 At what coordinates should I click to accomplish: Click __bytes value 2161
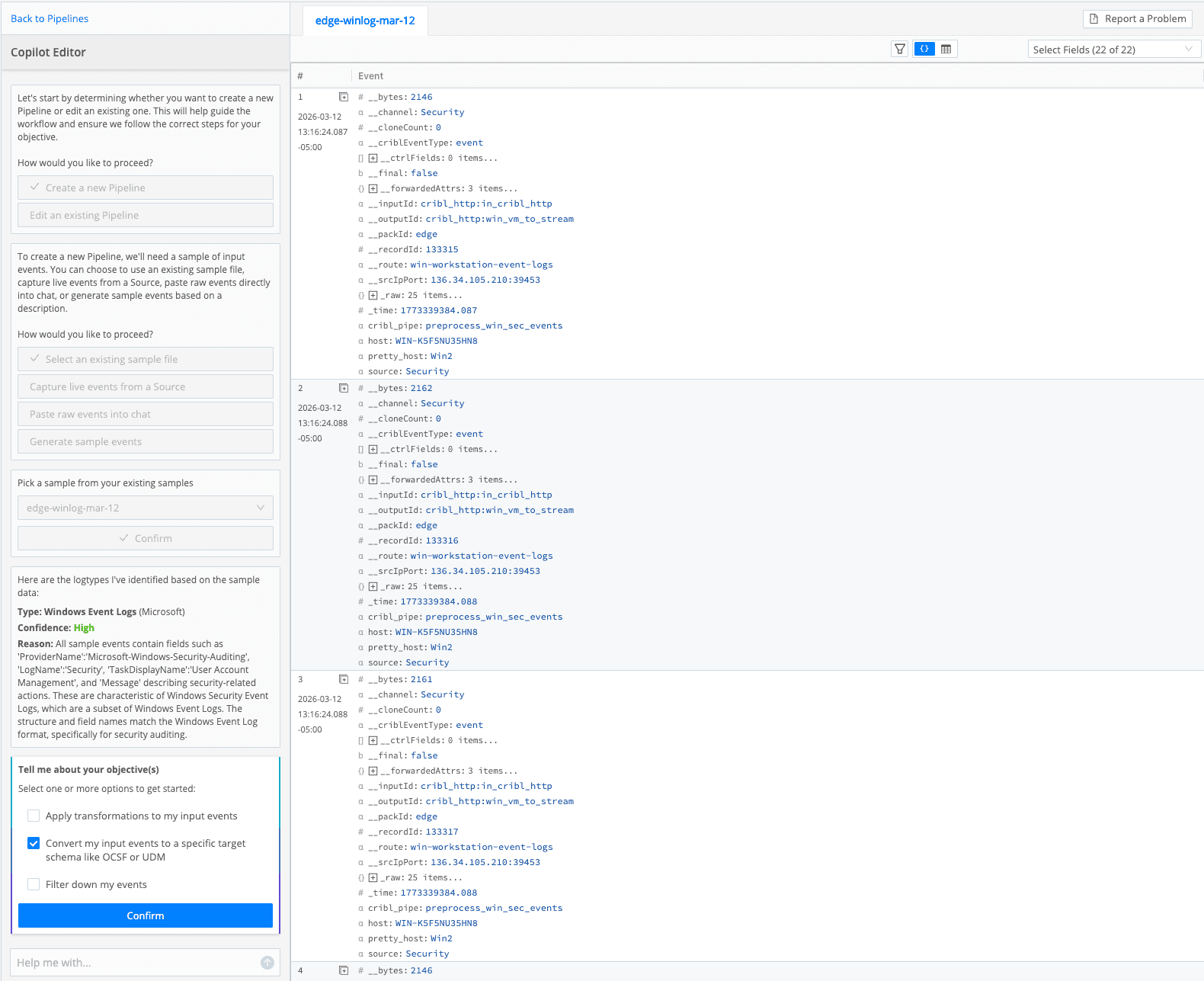point(421,679)
